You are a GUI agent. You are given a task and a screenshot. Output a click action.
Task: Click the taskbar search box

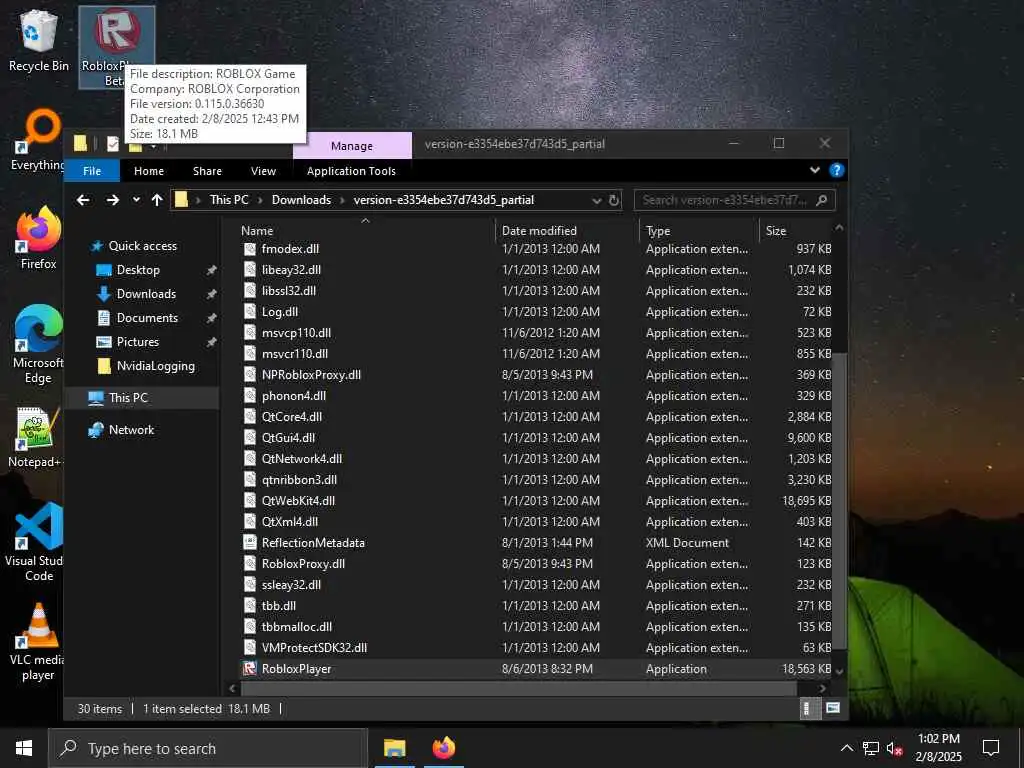coord(208,748)
